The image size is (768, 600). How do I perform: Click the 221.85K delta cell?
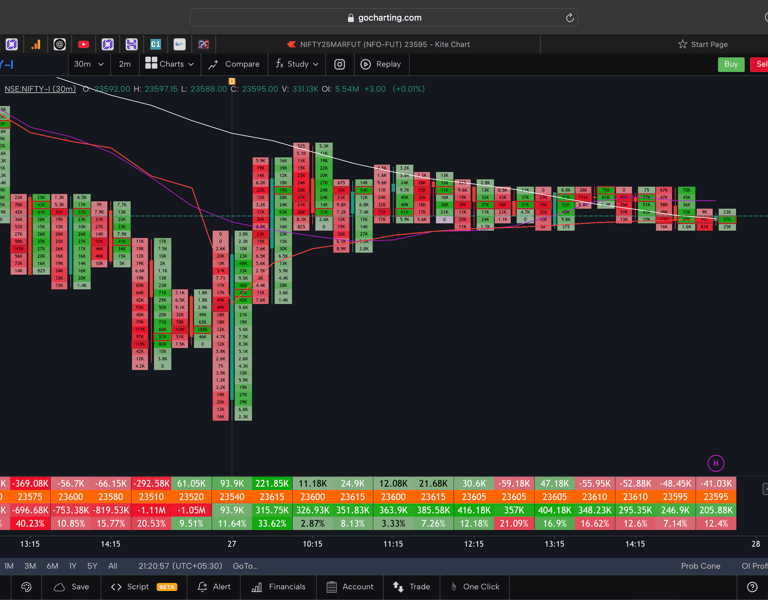[272, 483]
